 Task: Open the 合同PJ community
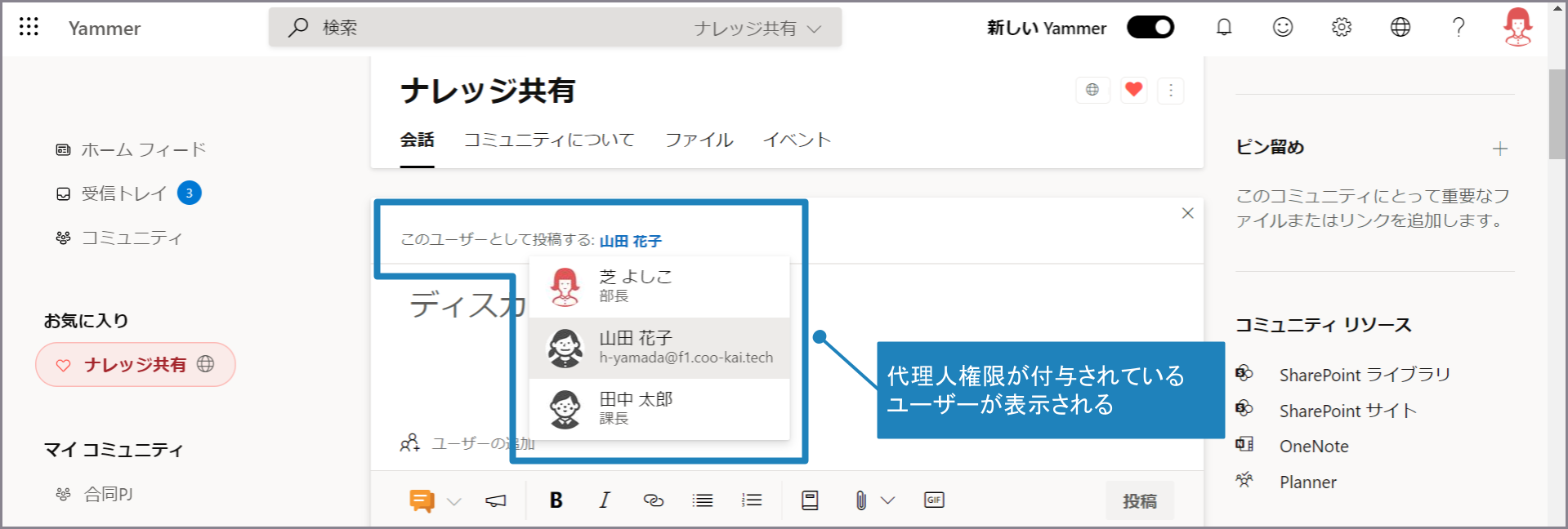pyautogui.click(x=95, y=494)
